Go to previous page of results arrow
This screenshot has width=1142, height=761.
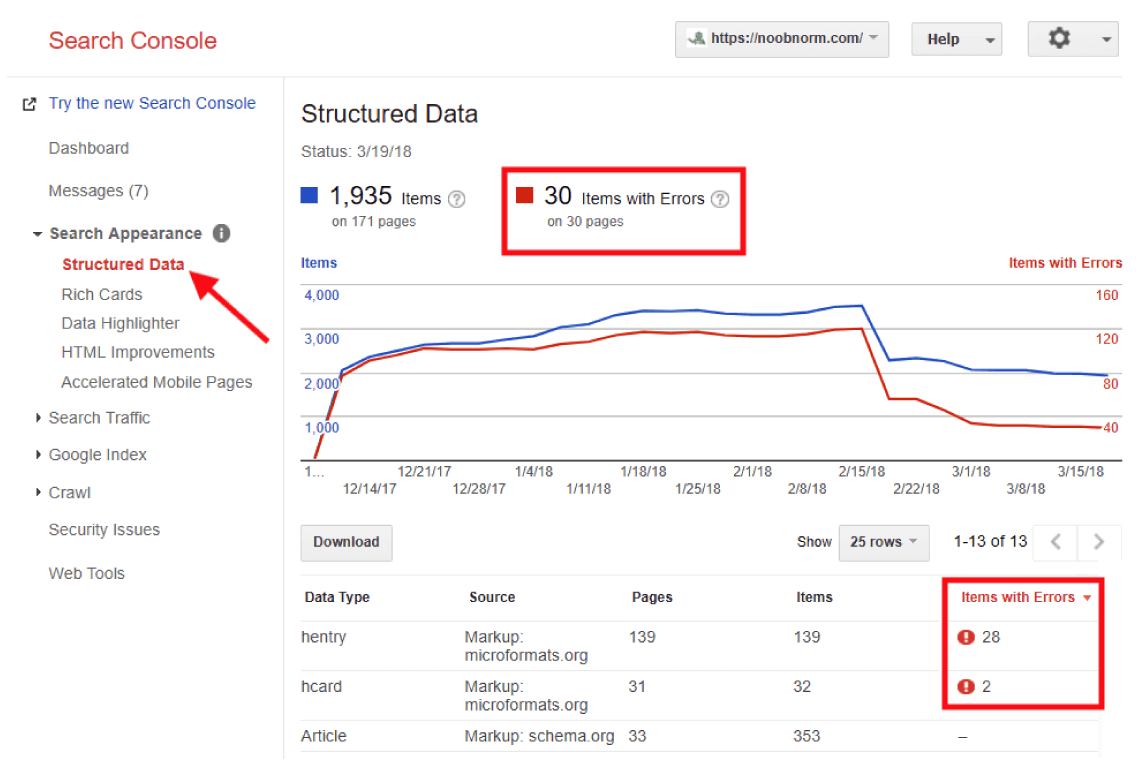pos(1056,542)
